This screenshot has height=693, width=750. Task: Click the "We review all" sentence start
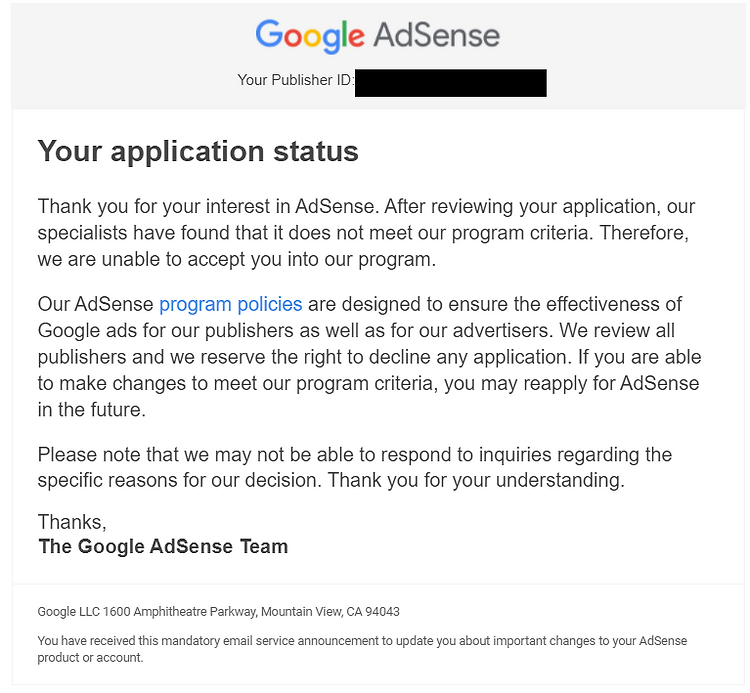[x=617, y=330]
